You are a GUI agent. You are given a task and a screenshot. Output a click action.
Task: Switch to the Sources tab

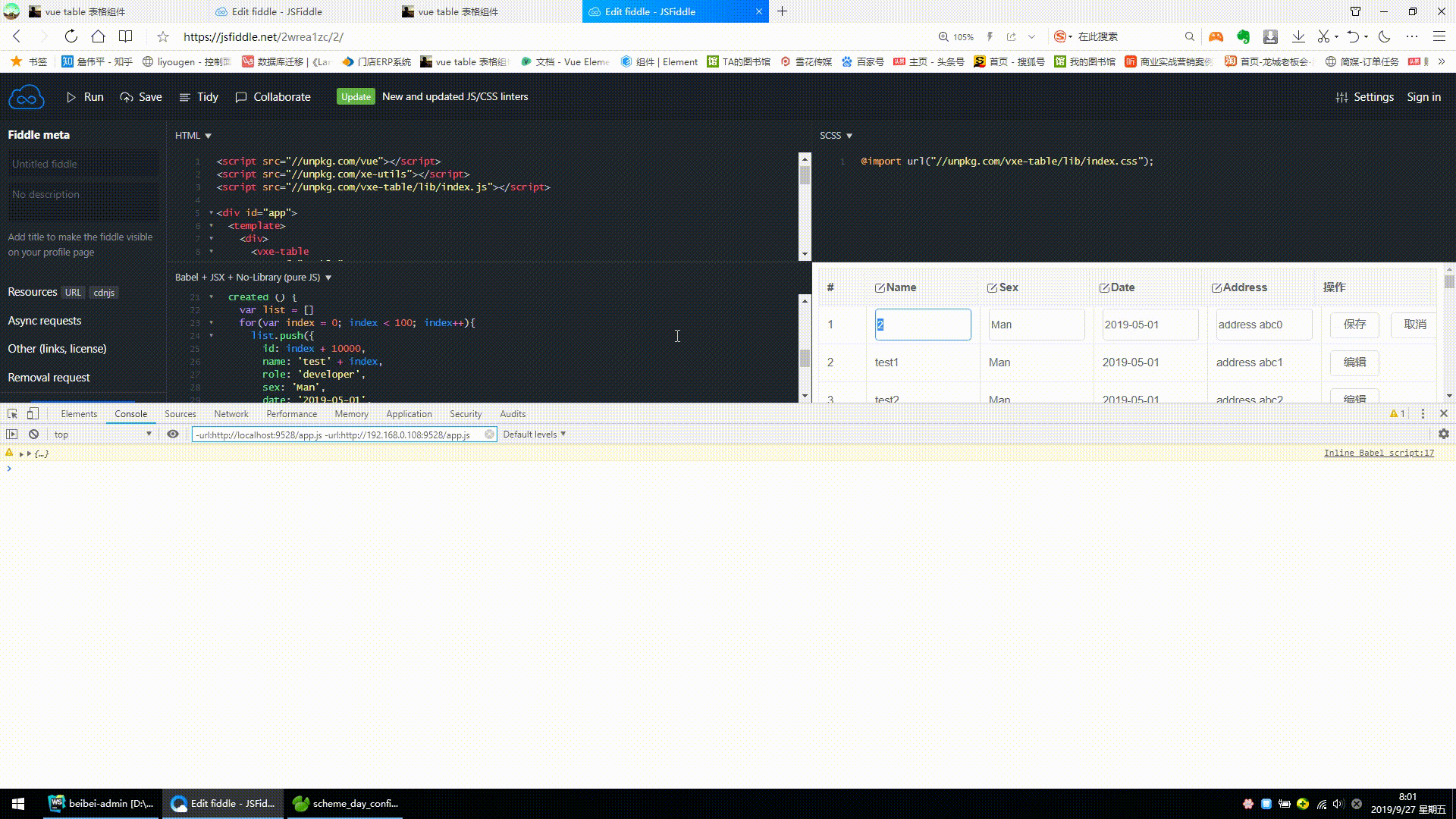[x=180, y=413]
